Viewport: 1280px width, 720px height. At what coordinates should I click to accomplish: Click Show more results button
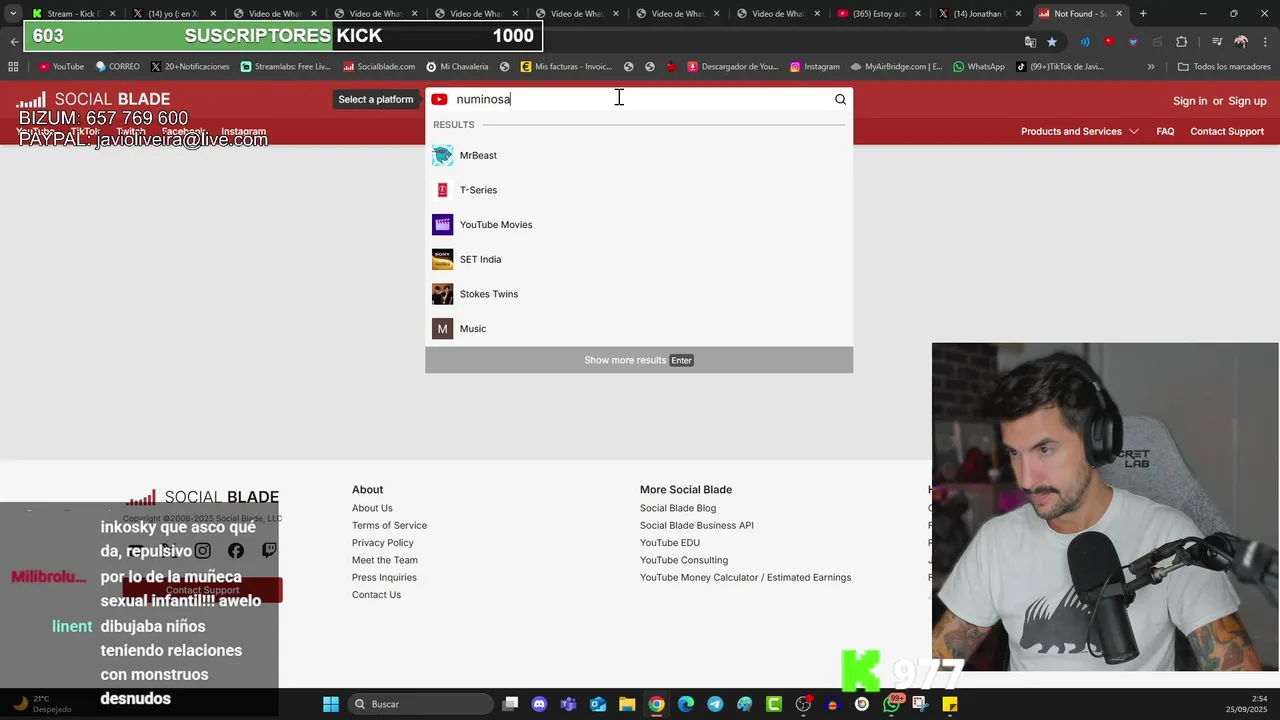coord(639,360)
